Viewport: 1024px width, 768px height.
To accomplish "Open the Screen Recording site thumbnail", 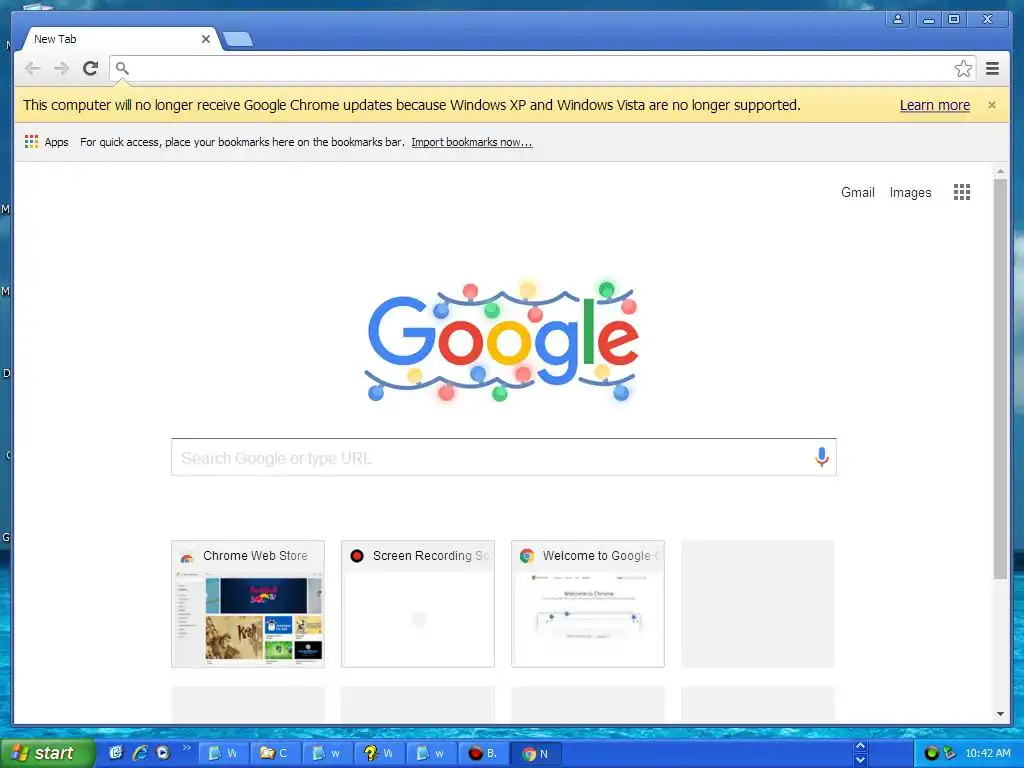I will tap(417, 604).
